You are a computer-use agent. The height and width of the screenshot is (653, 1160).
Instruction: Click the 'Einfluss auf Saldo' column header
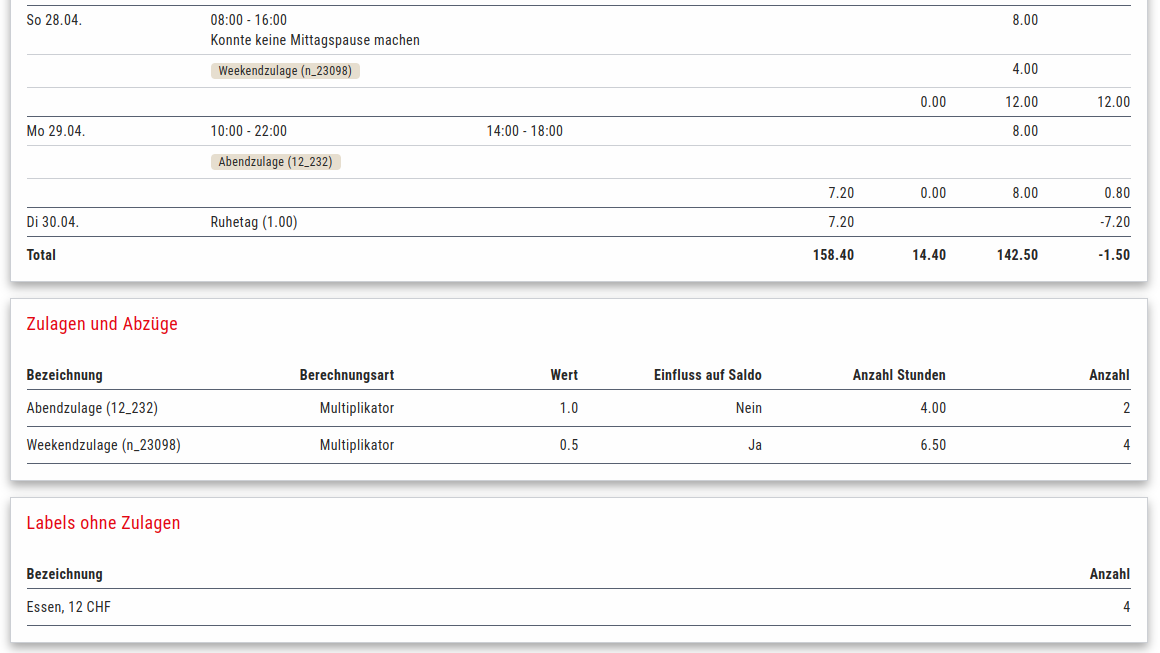[707, 375]
